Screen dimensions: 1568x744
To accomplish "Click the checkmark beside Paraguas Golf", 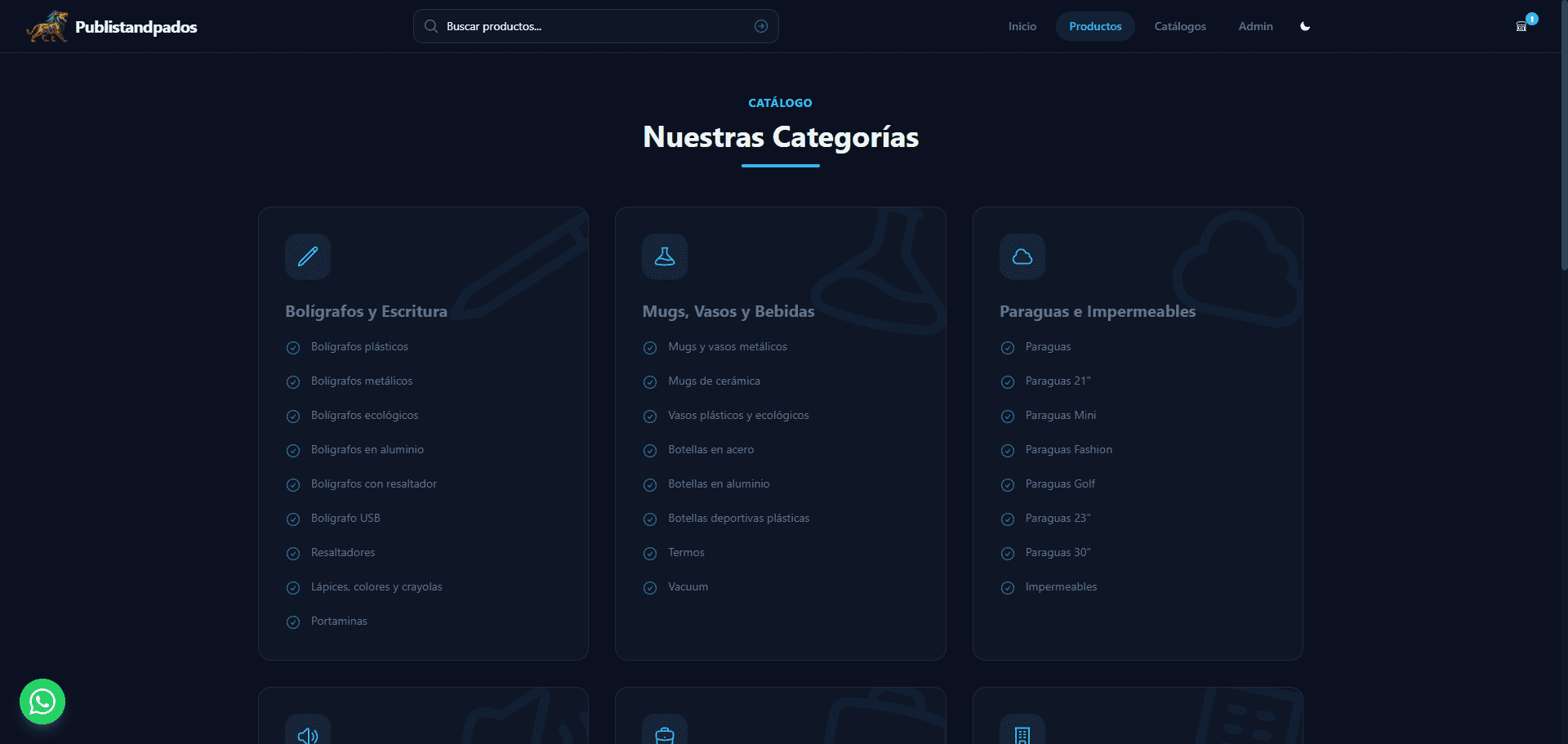I will (x=1007, y=484).
